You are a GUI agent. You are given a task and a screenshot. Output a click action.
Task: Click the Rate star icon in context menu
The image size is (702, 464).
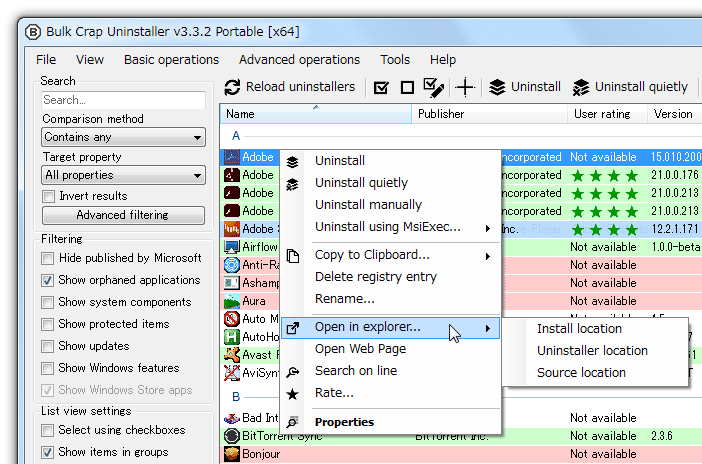[x=292, y=394]
